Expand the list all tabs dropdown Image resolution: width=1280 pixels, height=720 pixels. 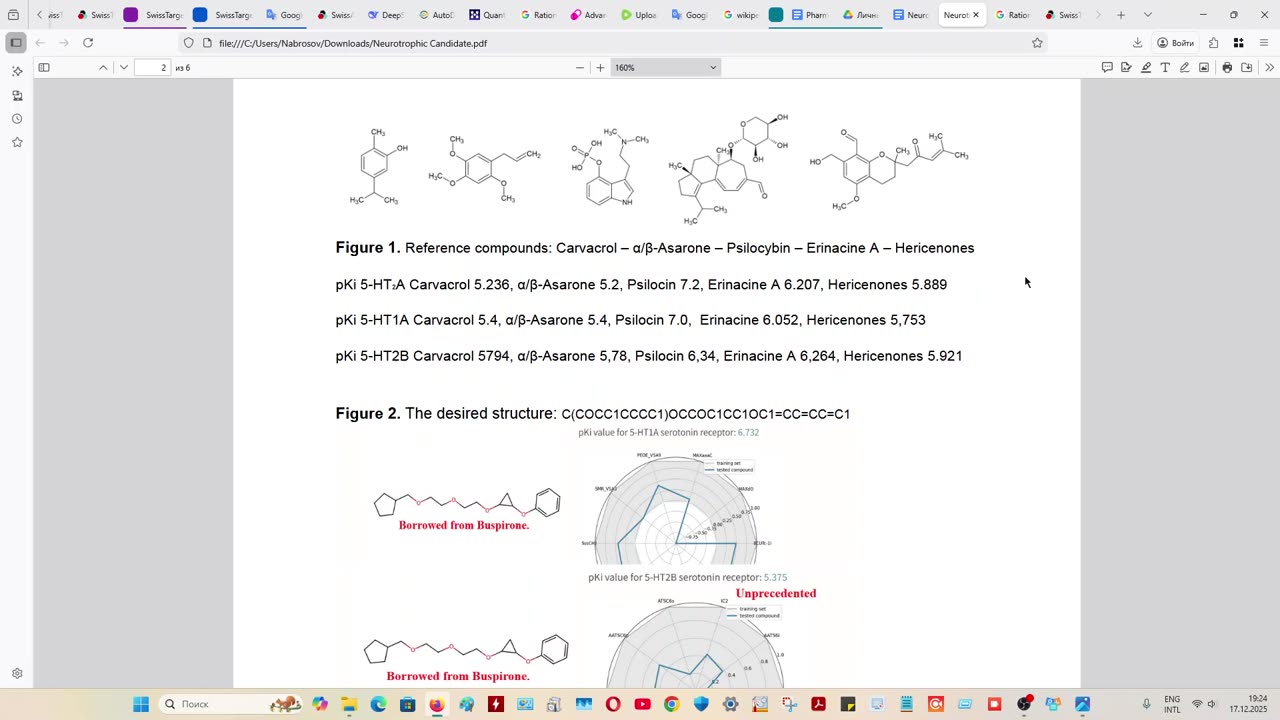point(1147,15)
